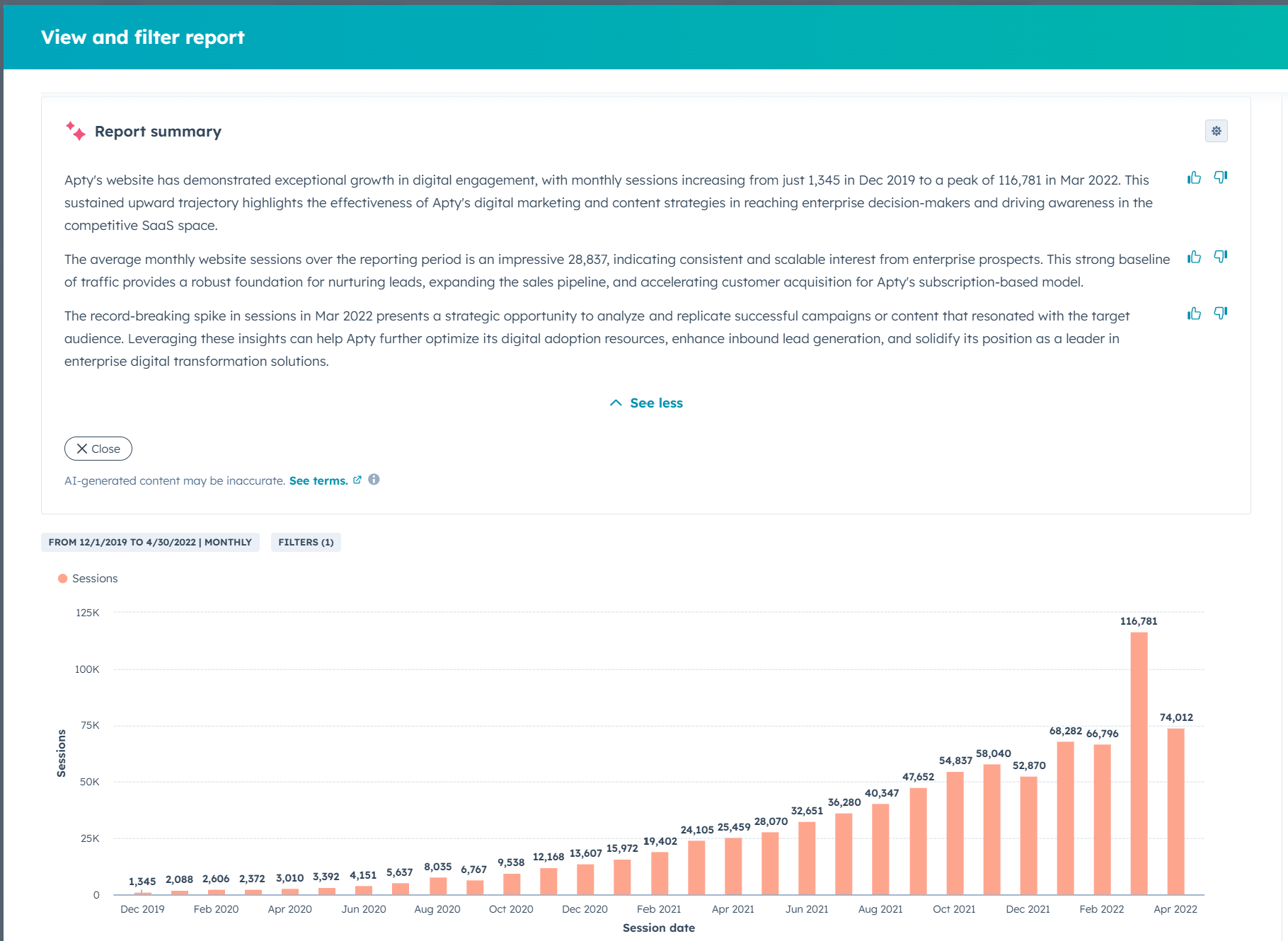The height and width of the screenshot is (941, 1288).
Task: Click the 125K y-axis tick label
Action: point(88,613)
